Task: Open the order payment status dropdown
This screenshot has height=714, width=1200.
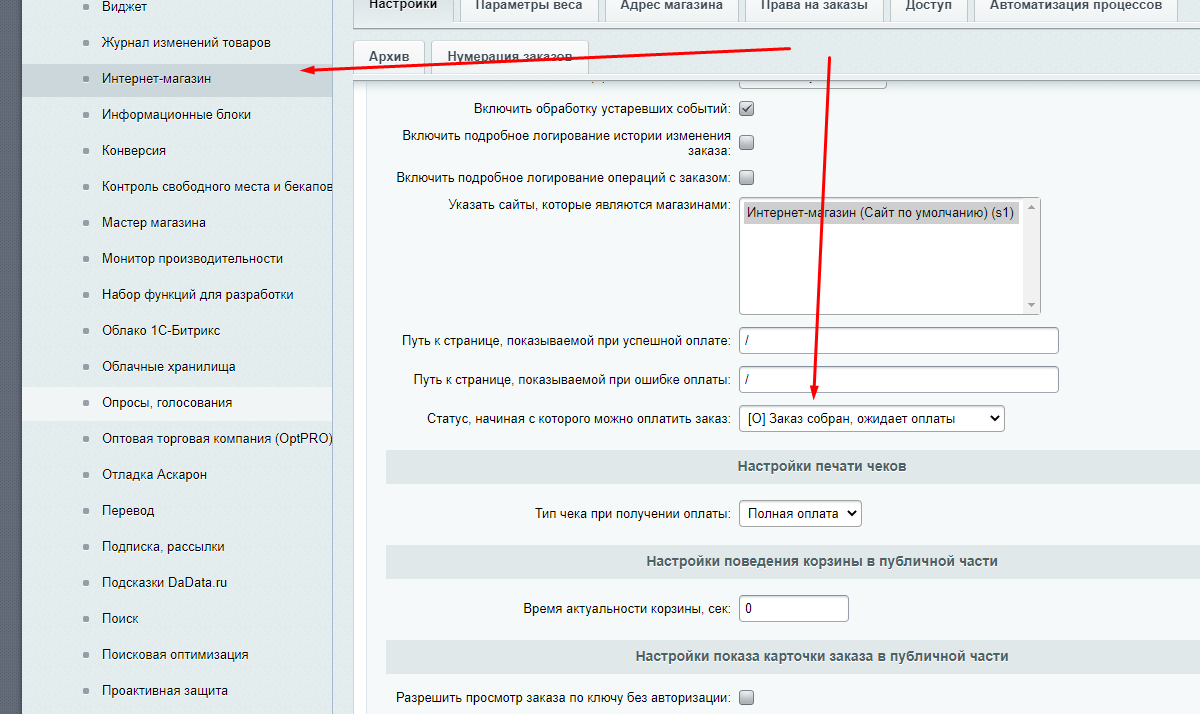Action: tap(871, 419)
